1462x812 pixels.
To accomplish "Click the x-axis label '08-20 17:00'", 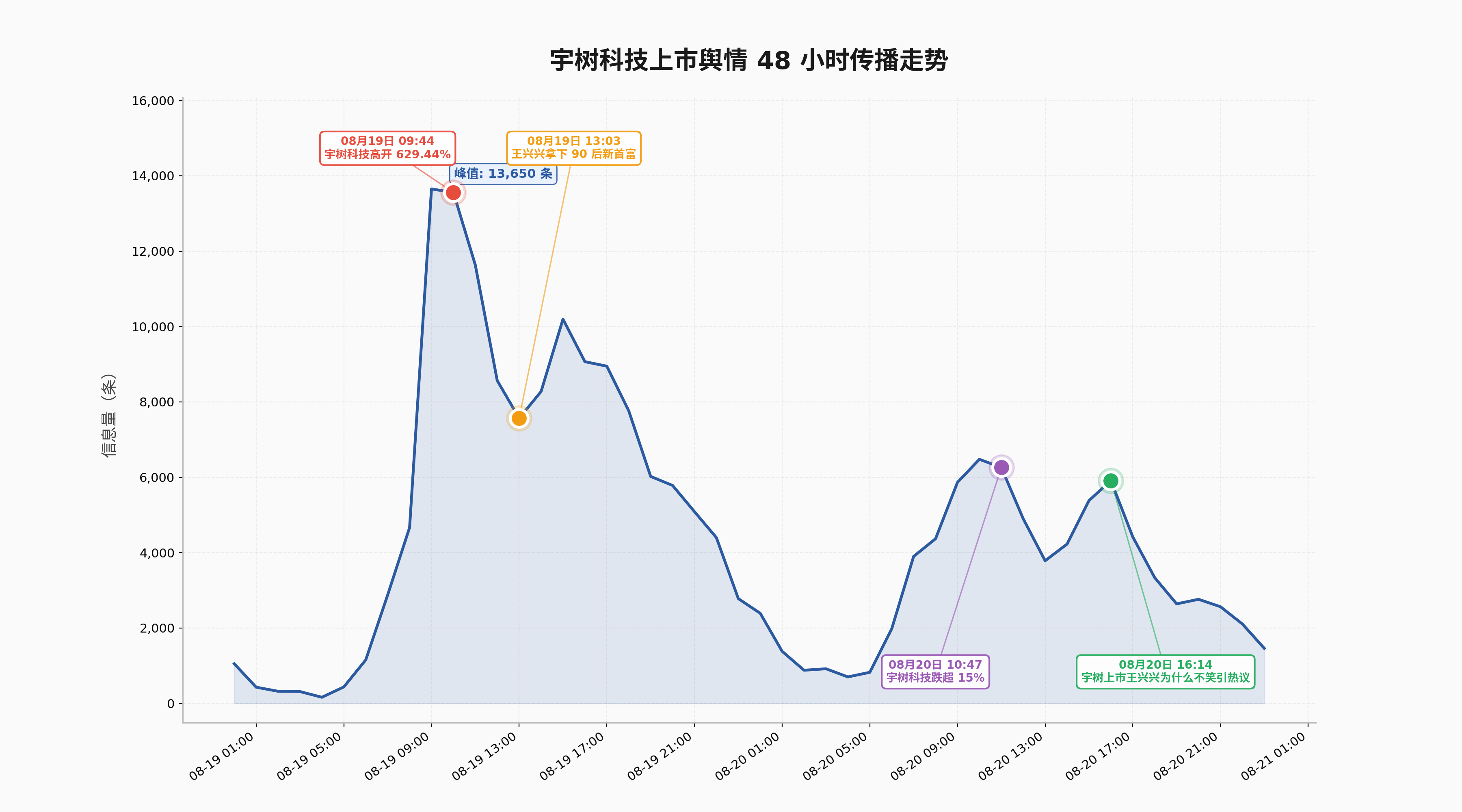I will point(1098,756).
